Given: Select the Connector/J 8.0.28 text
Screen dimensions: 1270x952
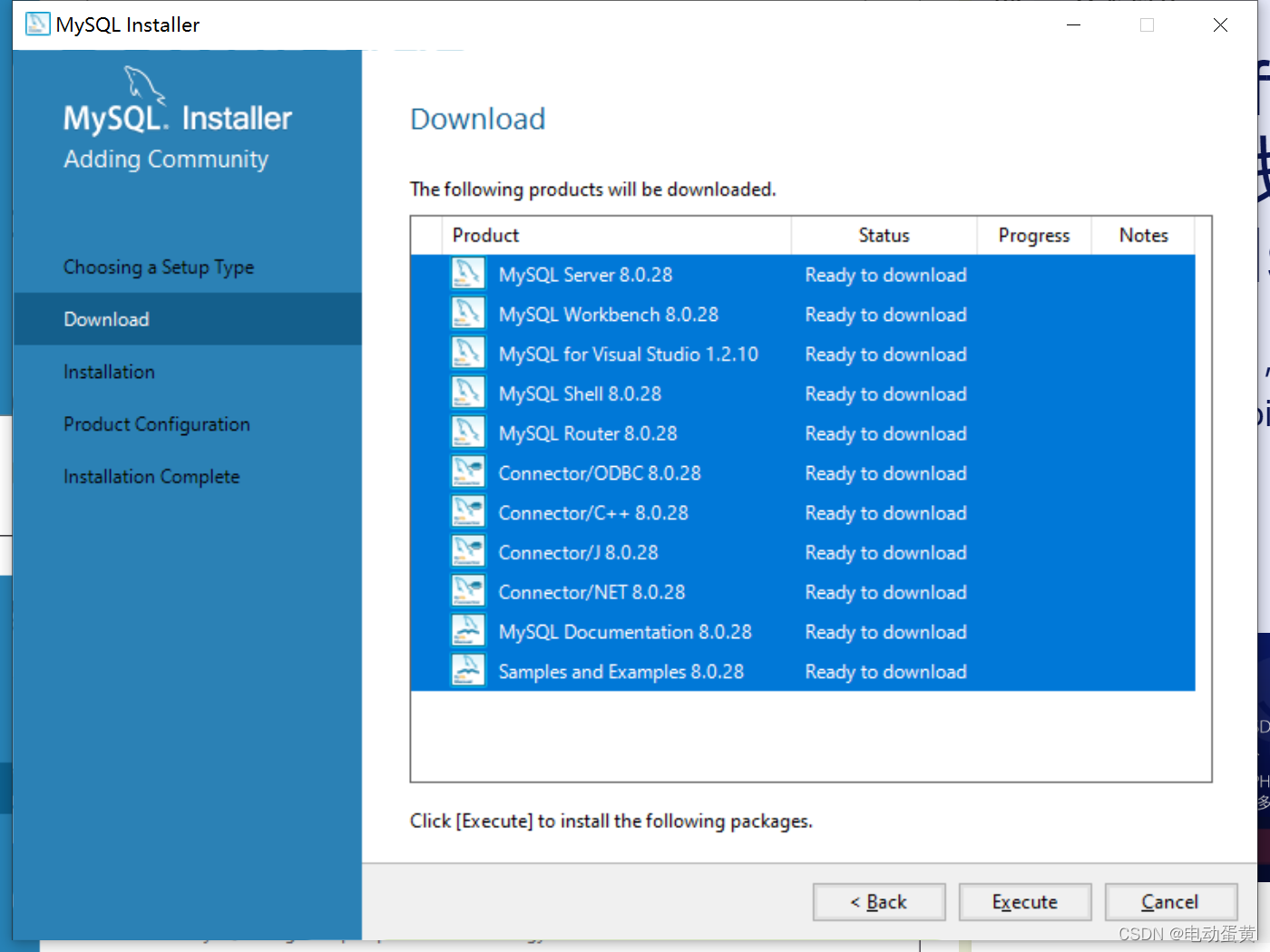Looking at the screenshot, I should tap(578, 553).
